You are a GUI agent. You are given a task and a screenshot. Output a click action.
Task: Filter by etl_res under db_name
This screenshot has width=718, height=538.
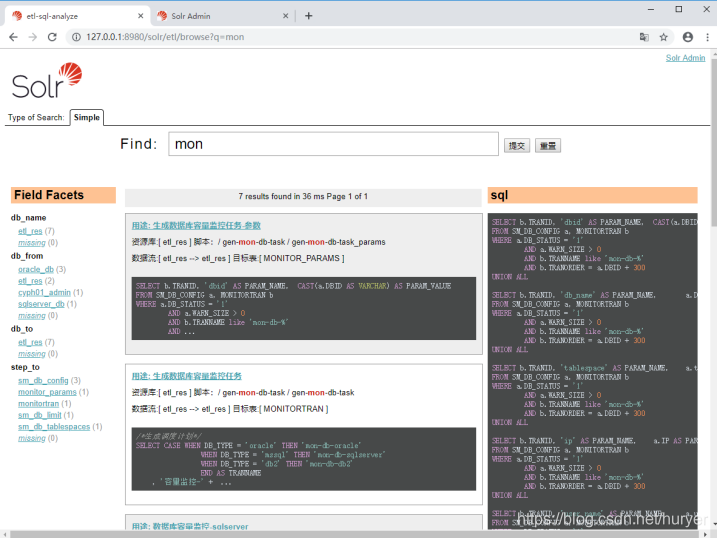point(30,231)
